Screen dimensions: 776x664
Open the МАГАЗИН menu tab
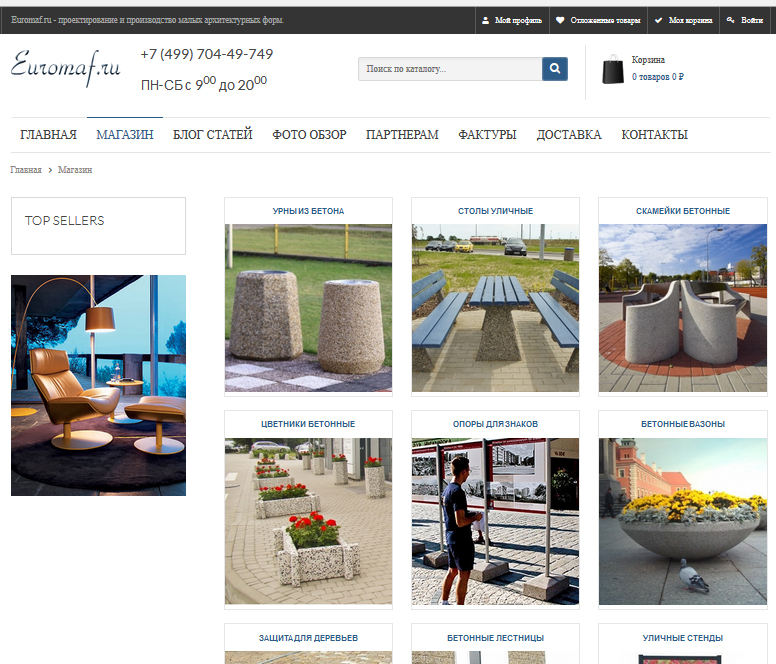click(125, 135)
